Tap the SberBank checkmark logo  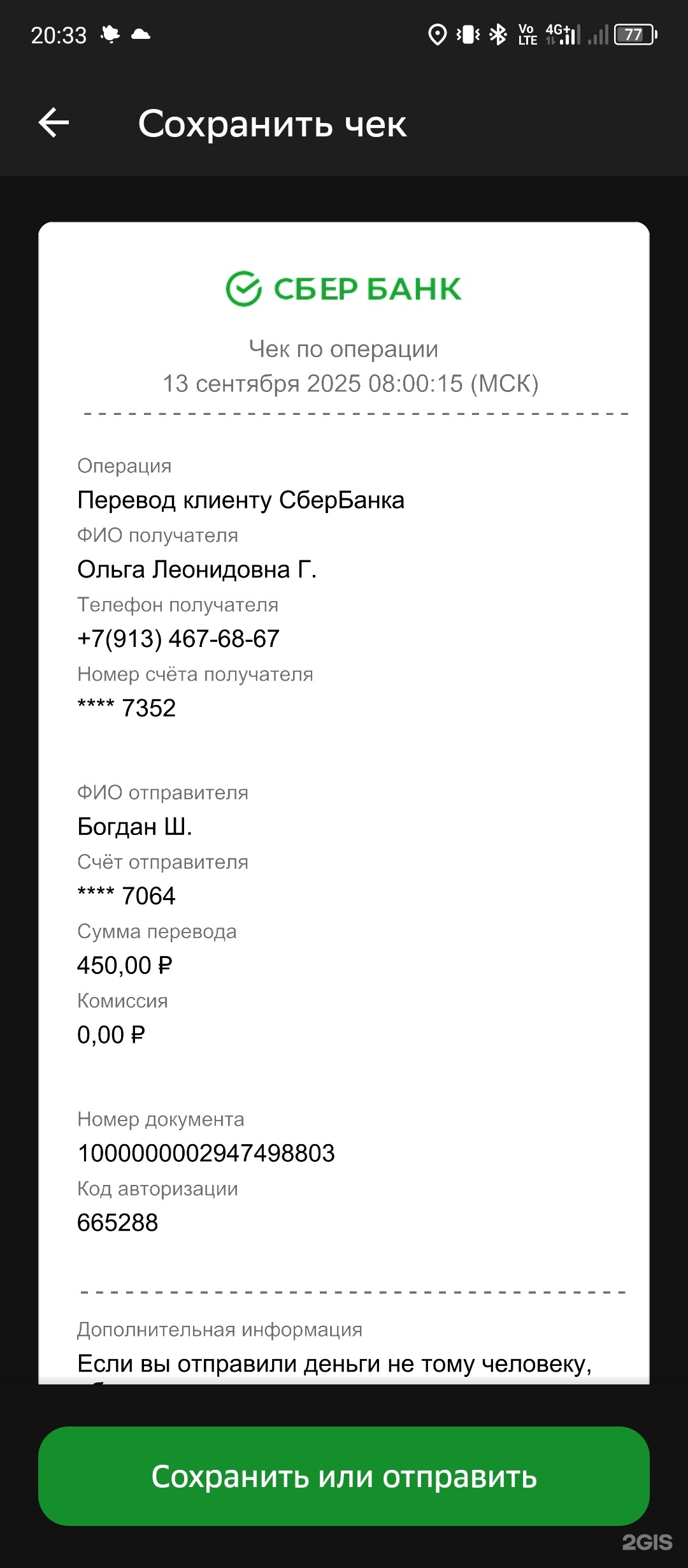244,289
